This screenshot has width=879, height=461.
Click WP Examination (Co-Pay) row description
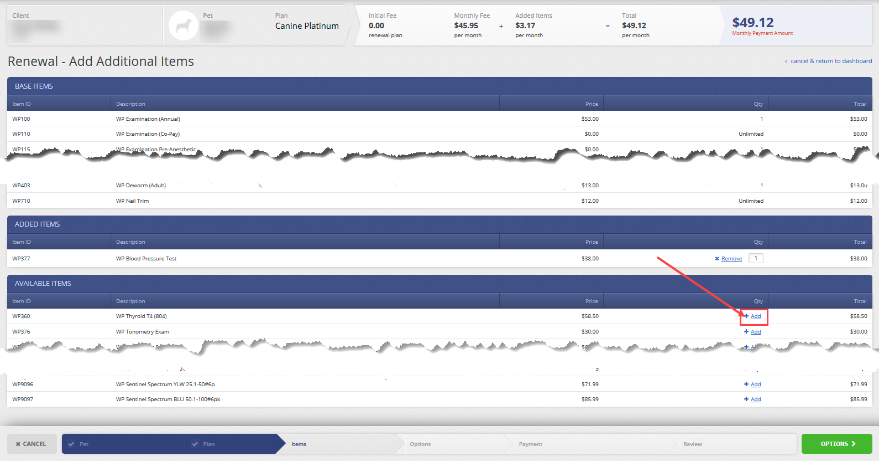click(x=148, y=134)
